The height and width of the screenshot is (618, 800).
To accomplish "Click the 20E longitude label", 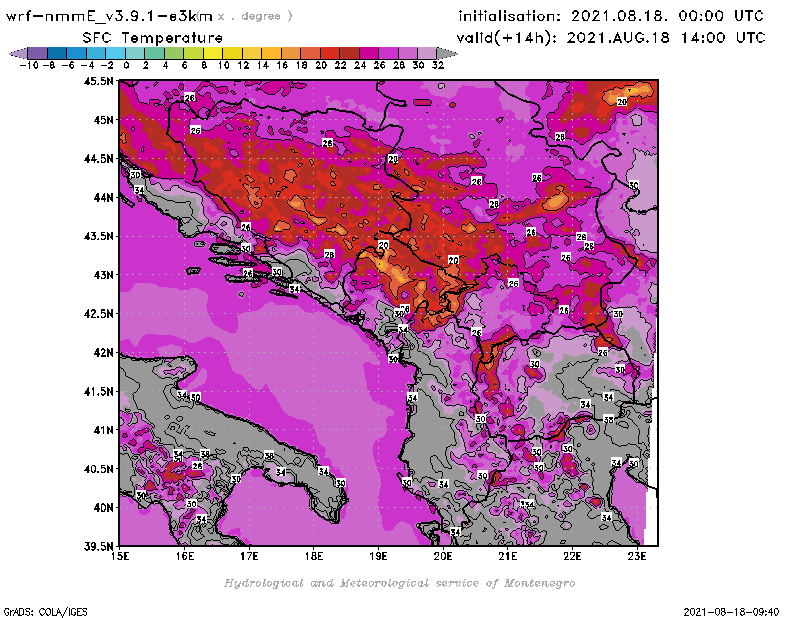I will [443, 556].
